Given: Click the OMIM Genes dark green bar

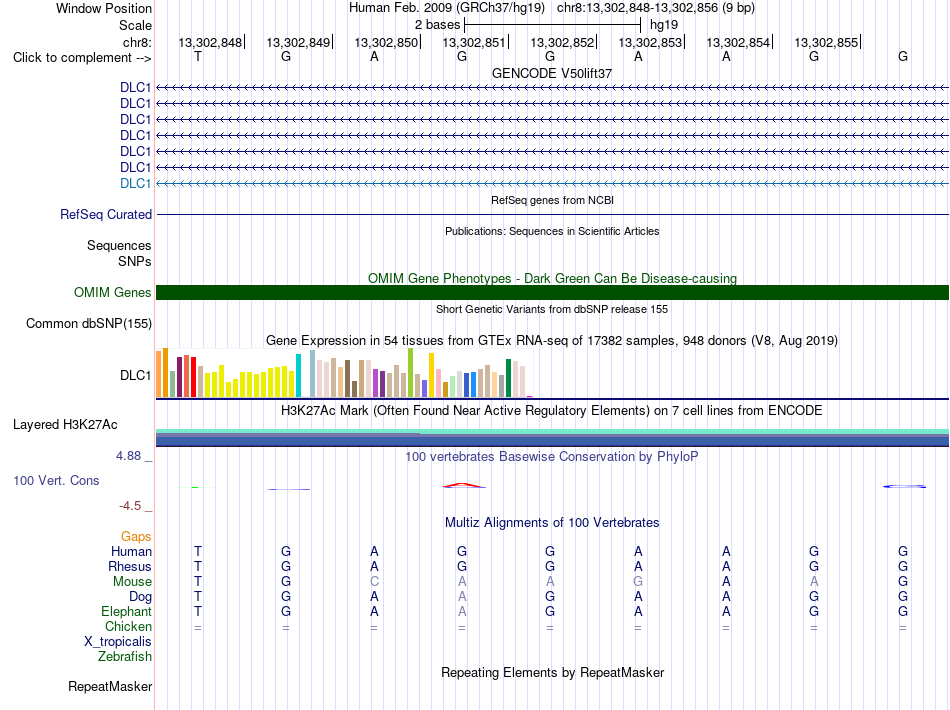Looking at the screenshot, I should 552,292.
